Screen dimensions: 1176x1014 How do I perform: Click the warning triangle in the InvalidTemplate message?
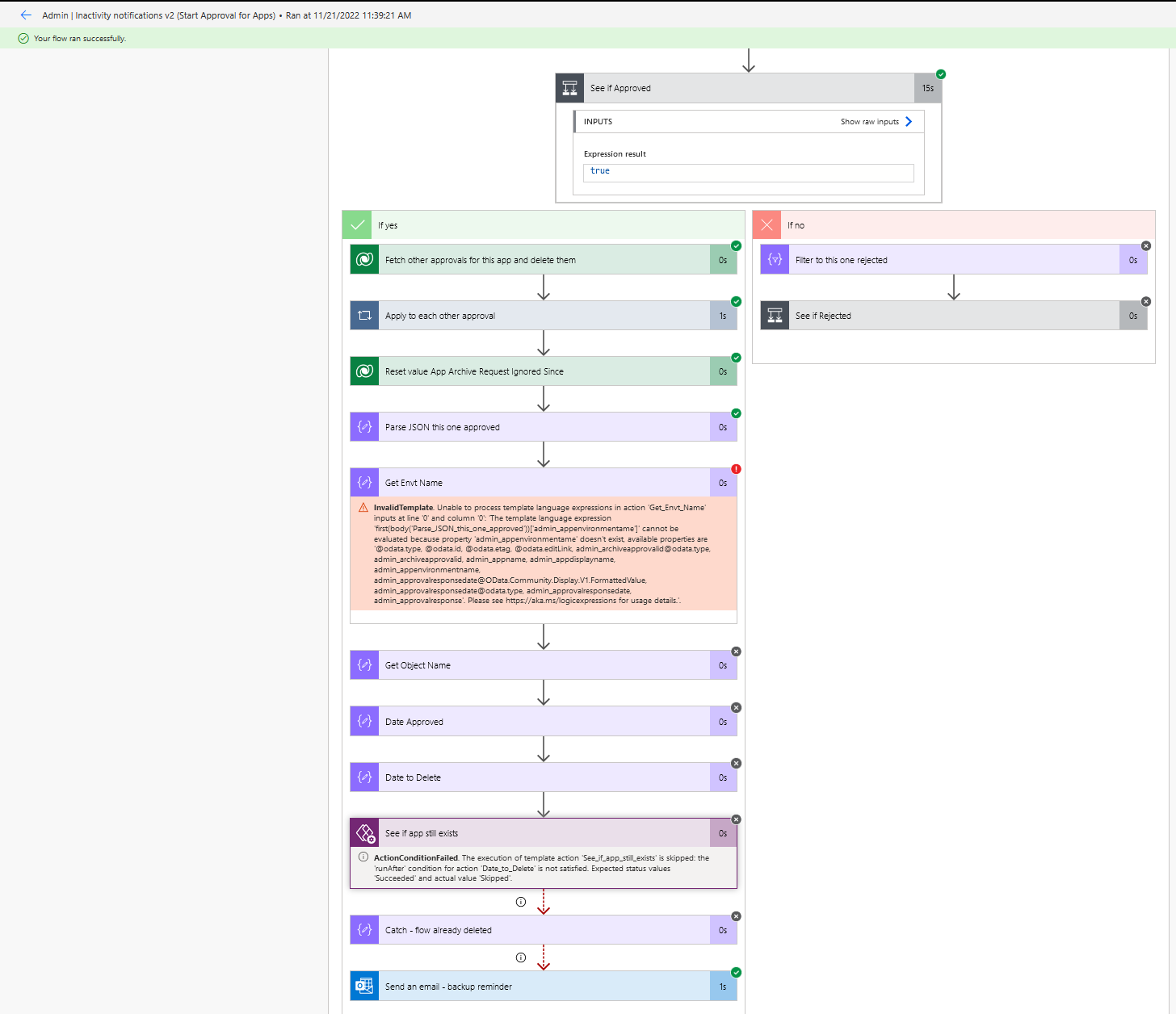[x=363, y=507]
